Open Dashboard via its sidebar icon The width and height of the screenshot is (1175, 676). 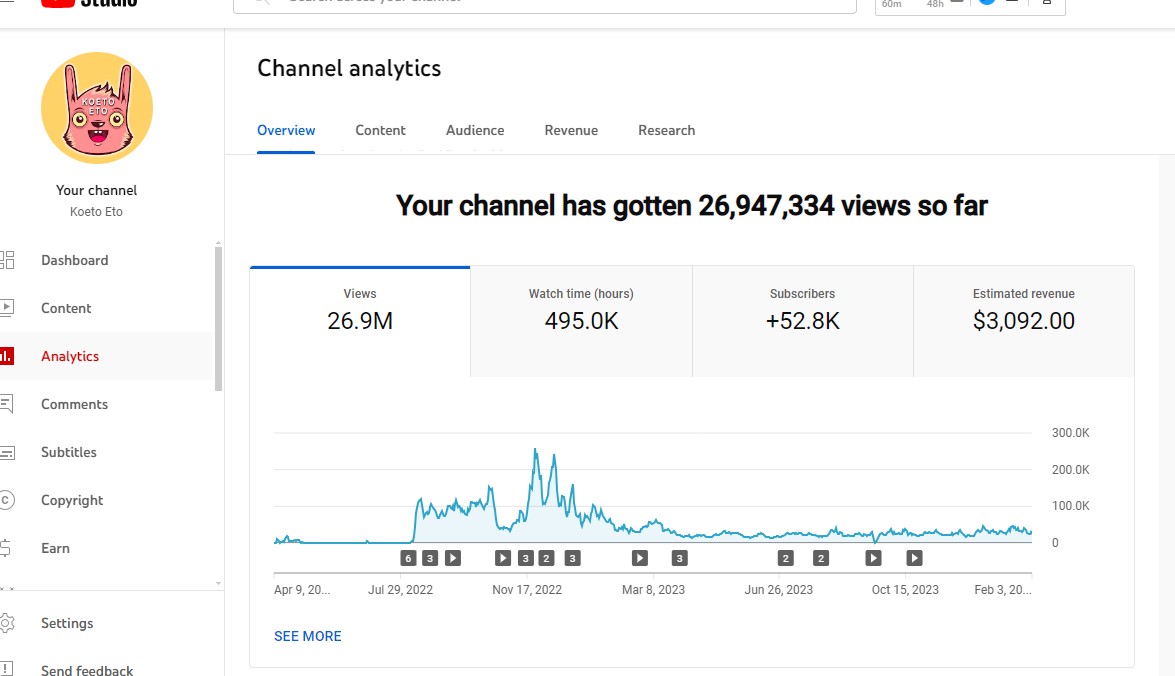[7, 260]
